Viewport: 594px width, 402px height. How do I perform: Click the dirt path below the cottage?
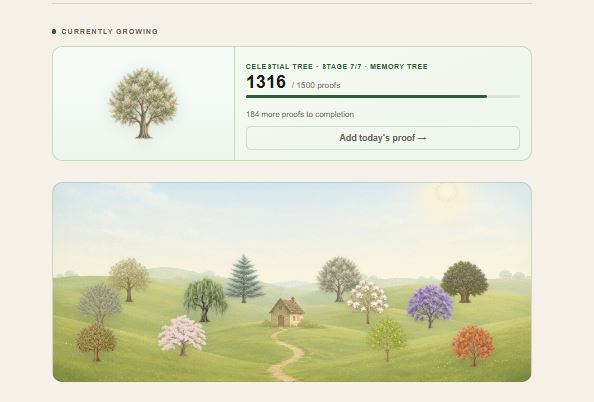(286, 354)
